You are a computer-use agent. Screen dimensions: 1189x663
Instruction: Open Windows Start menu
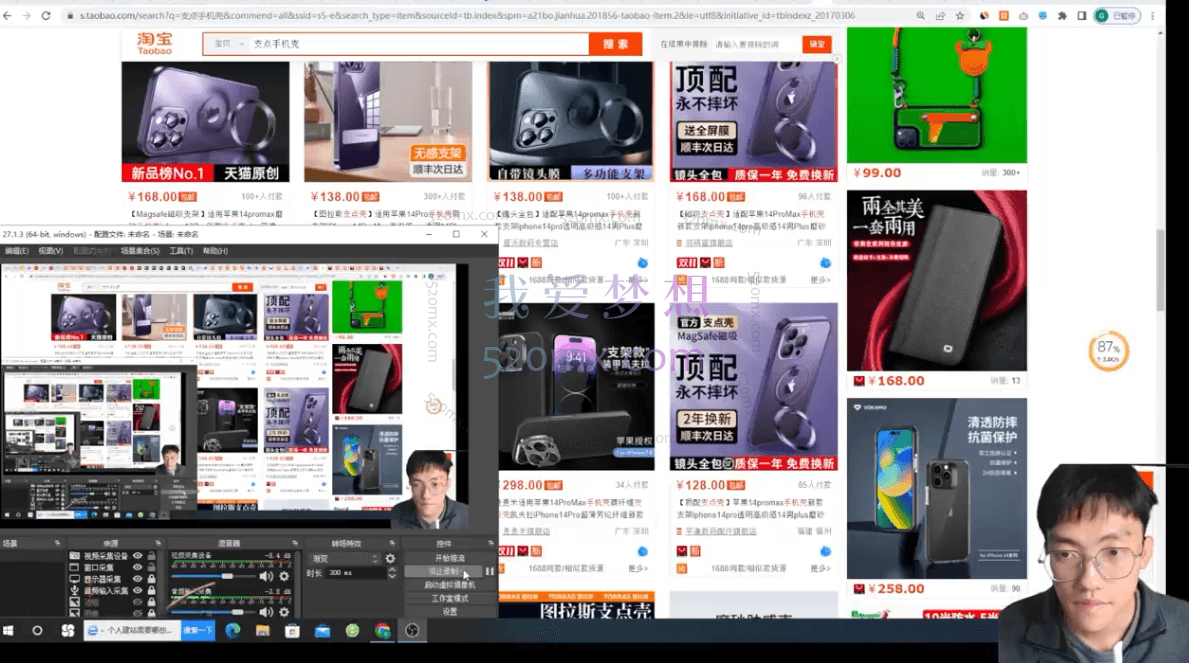click(9, 630)
